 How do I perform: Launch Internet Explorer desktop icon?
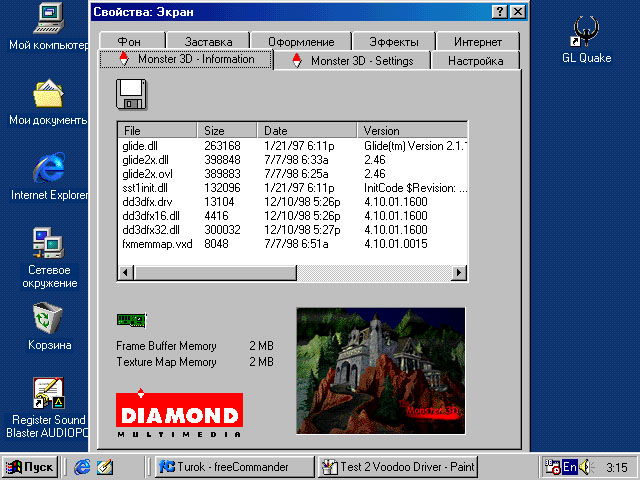pos(49,168)
